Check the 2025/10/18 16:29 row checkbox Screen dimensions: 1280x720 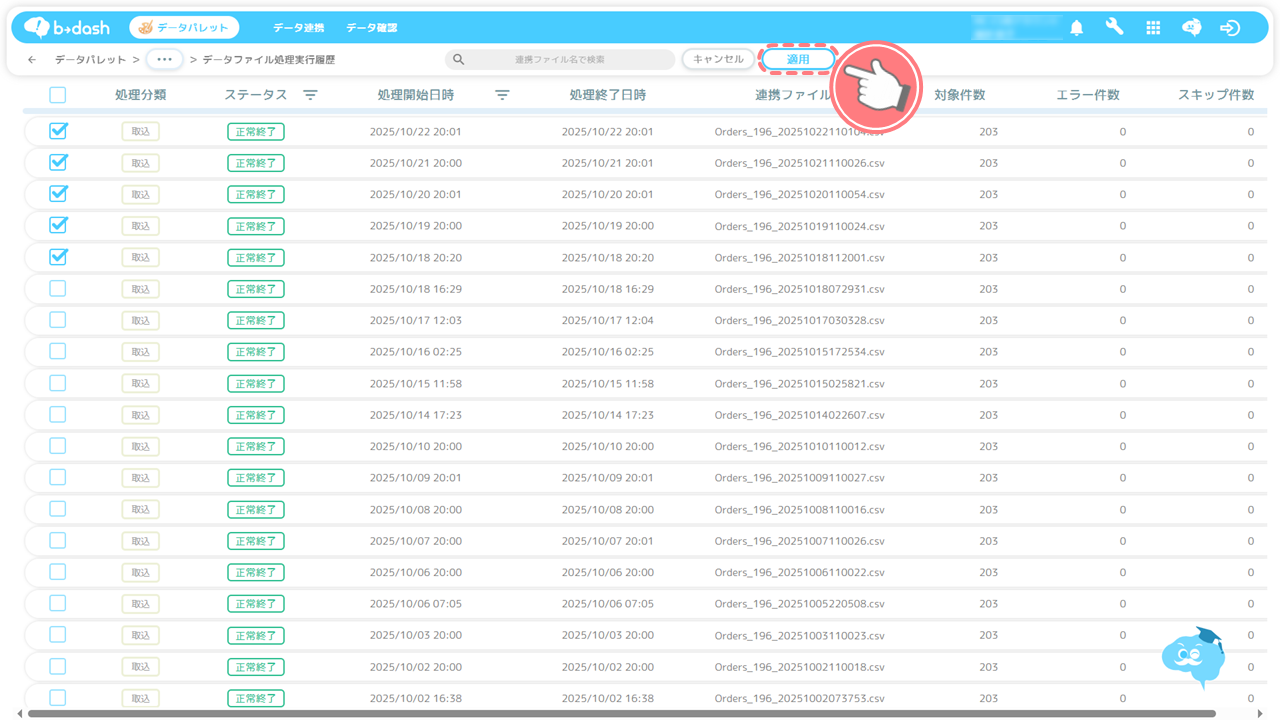pyautogui.click(x=58, y=289)
